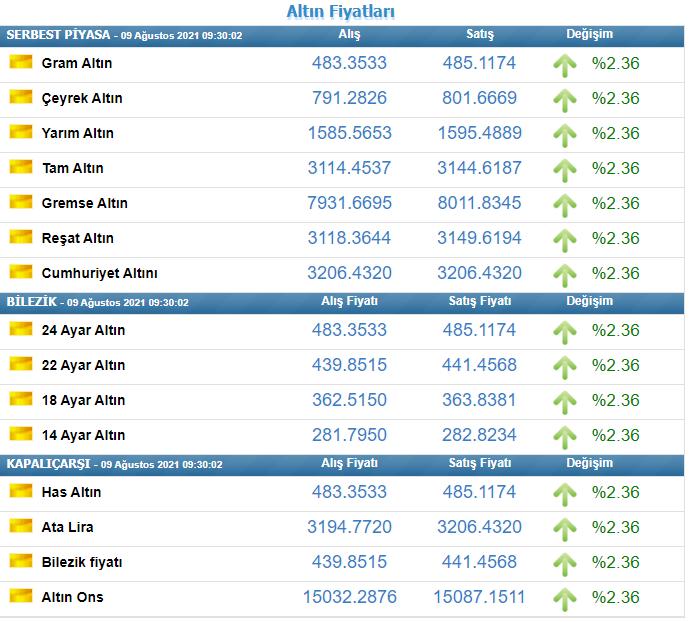Click the Altın Fiyatları page title
Screen dimensions: 691x622
coord(341,11)
